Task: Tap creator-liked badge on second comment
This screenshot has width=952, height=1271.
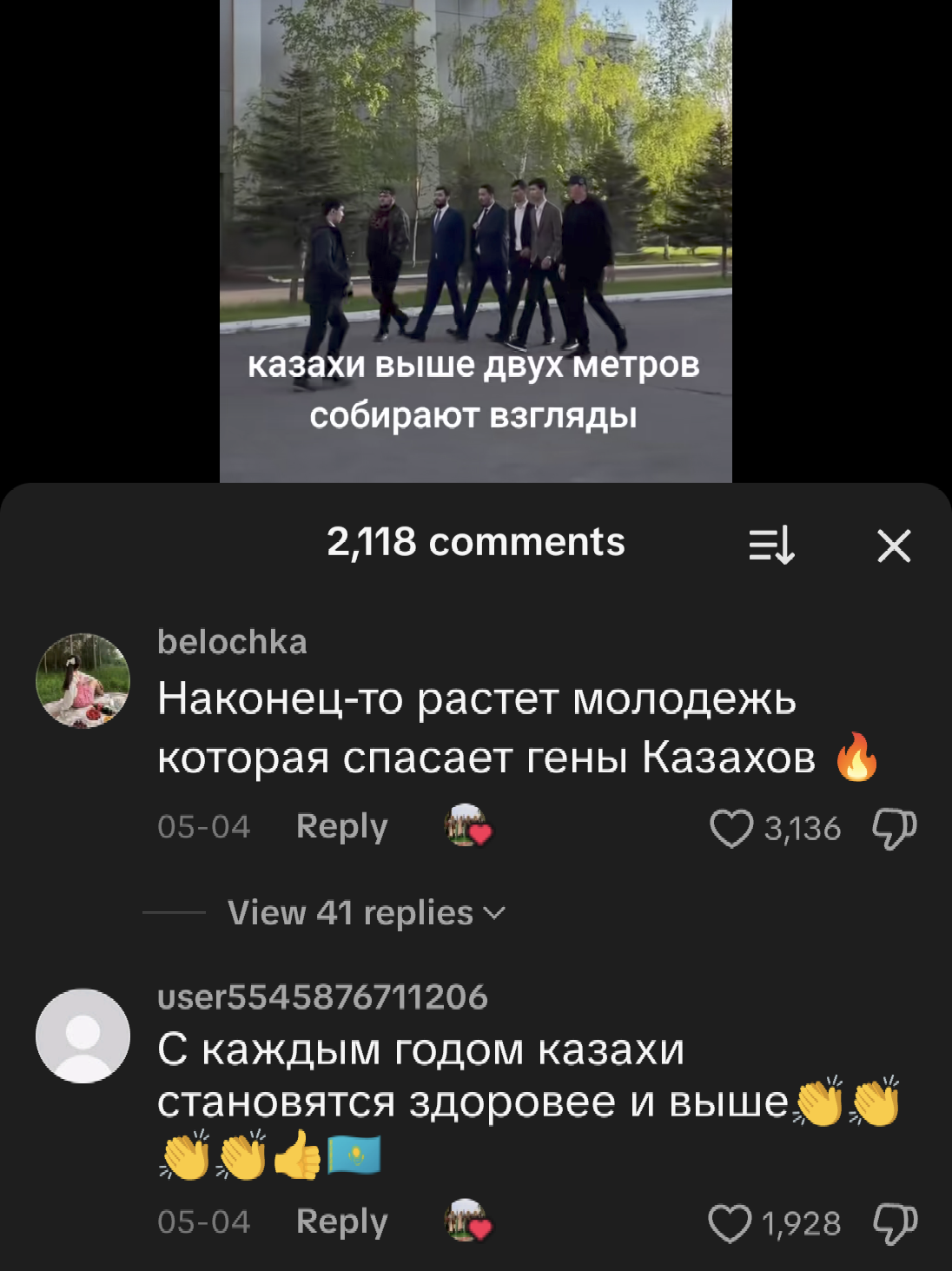Action: pyautogui.click(x=468, y=1221)
